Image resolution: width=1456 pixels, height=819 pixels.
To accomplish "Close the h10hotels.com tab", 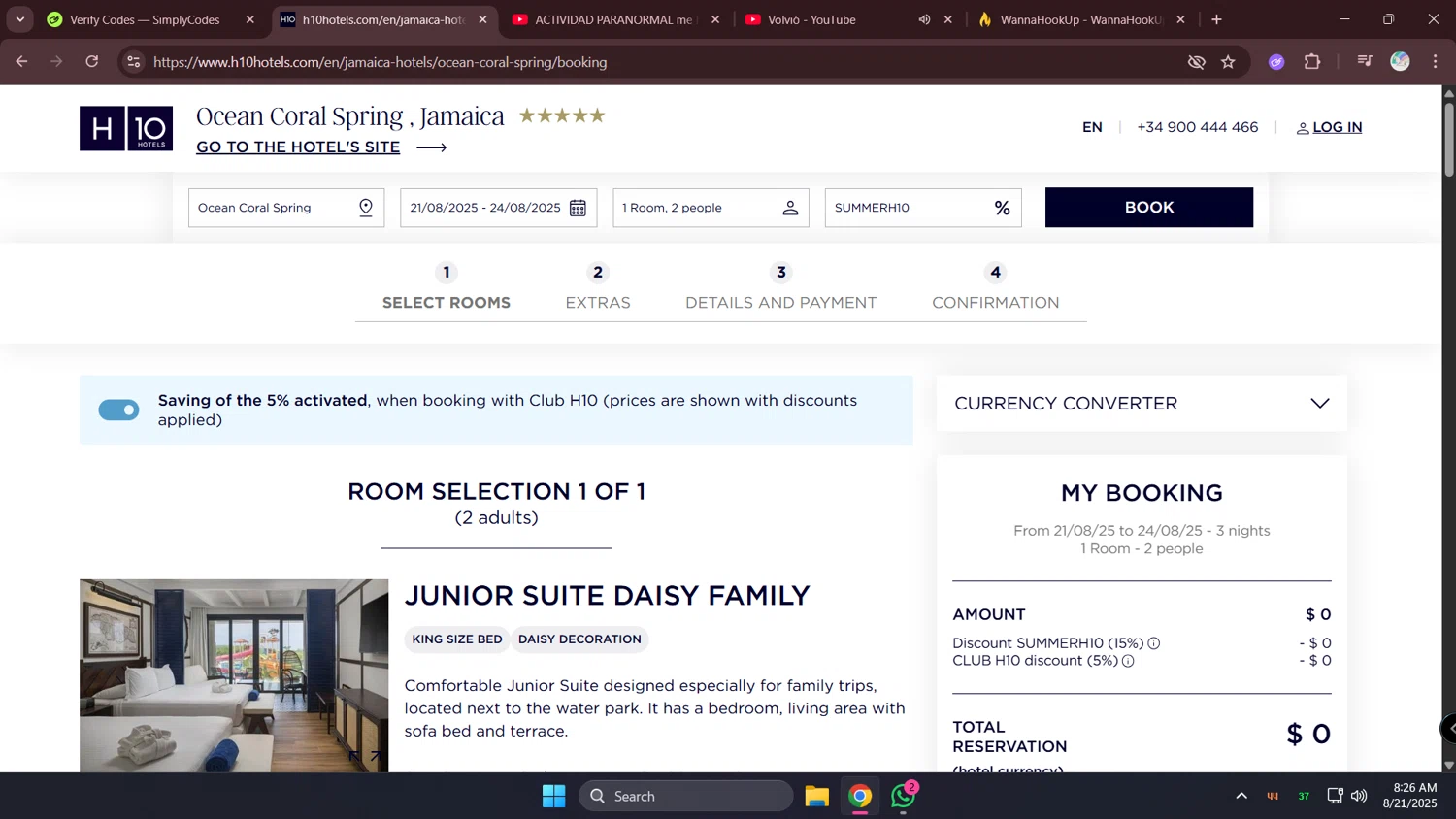I will point(482,19).
